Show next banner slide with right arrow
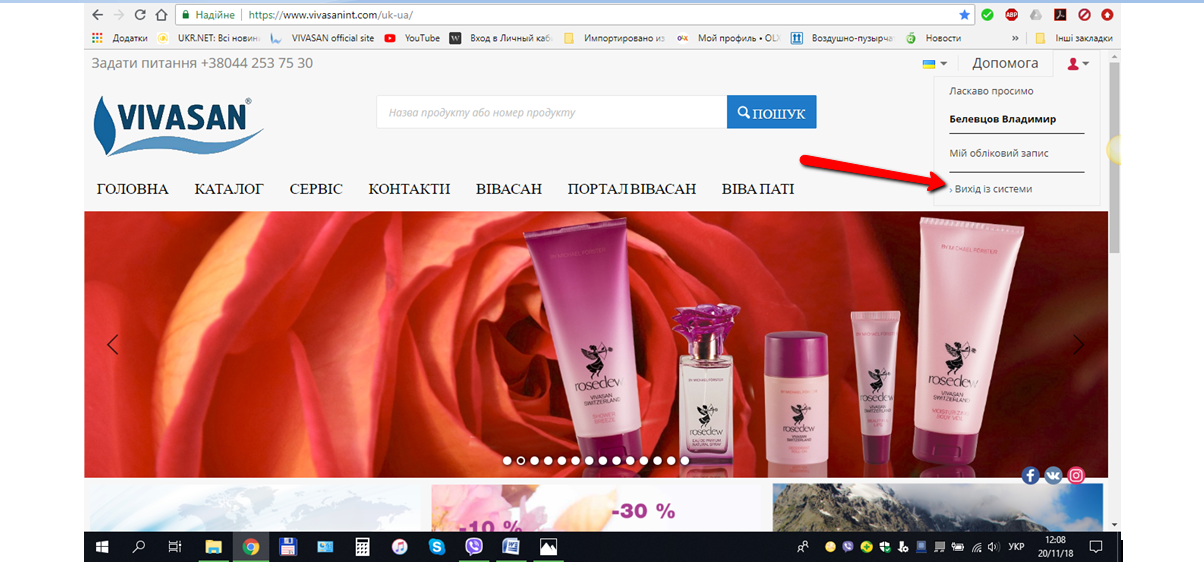Viewport: 1204px width, 562px height. 1078,345
